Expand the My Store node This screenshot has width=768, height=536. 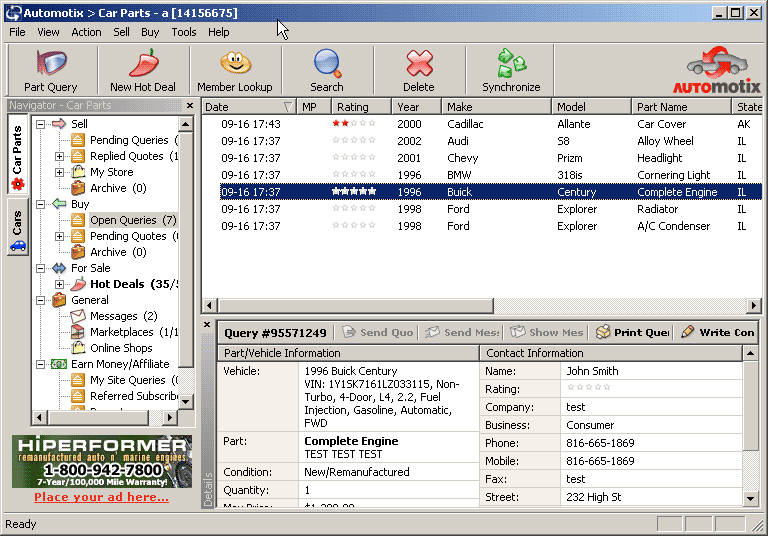59,172
